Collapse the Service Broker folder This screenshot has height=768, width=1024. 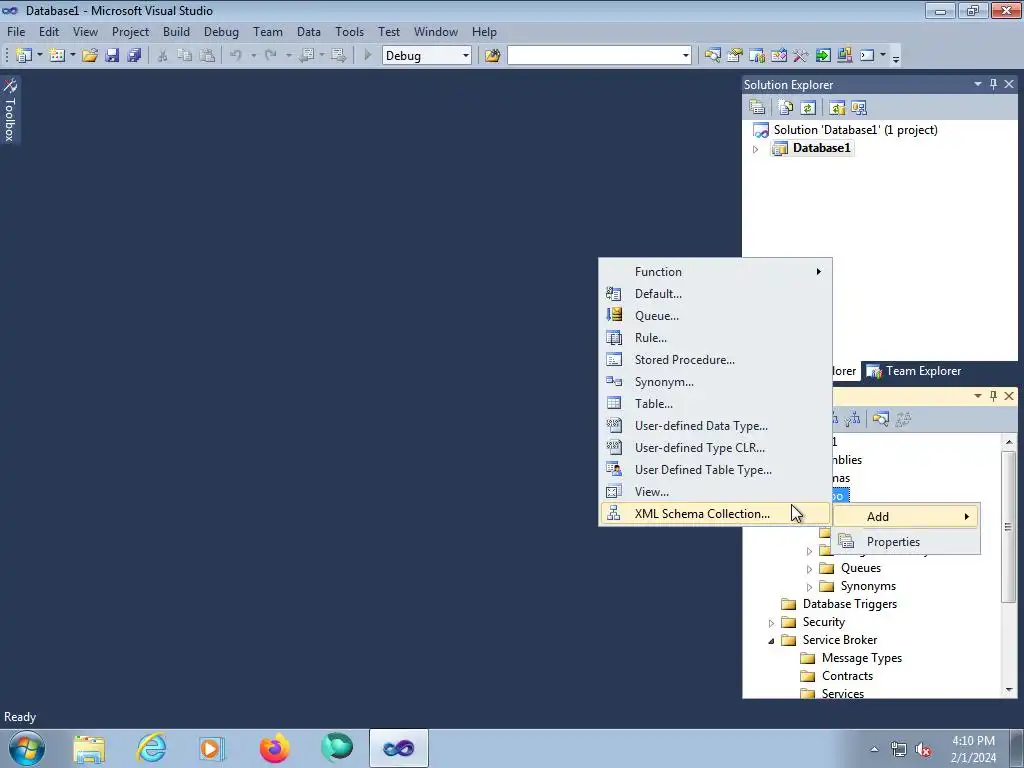coord(771,641)
